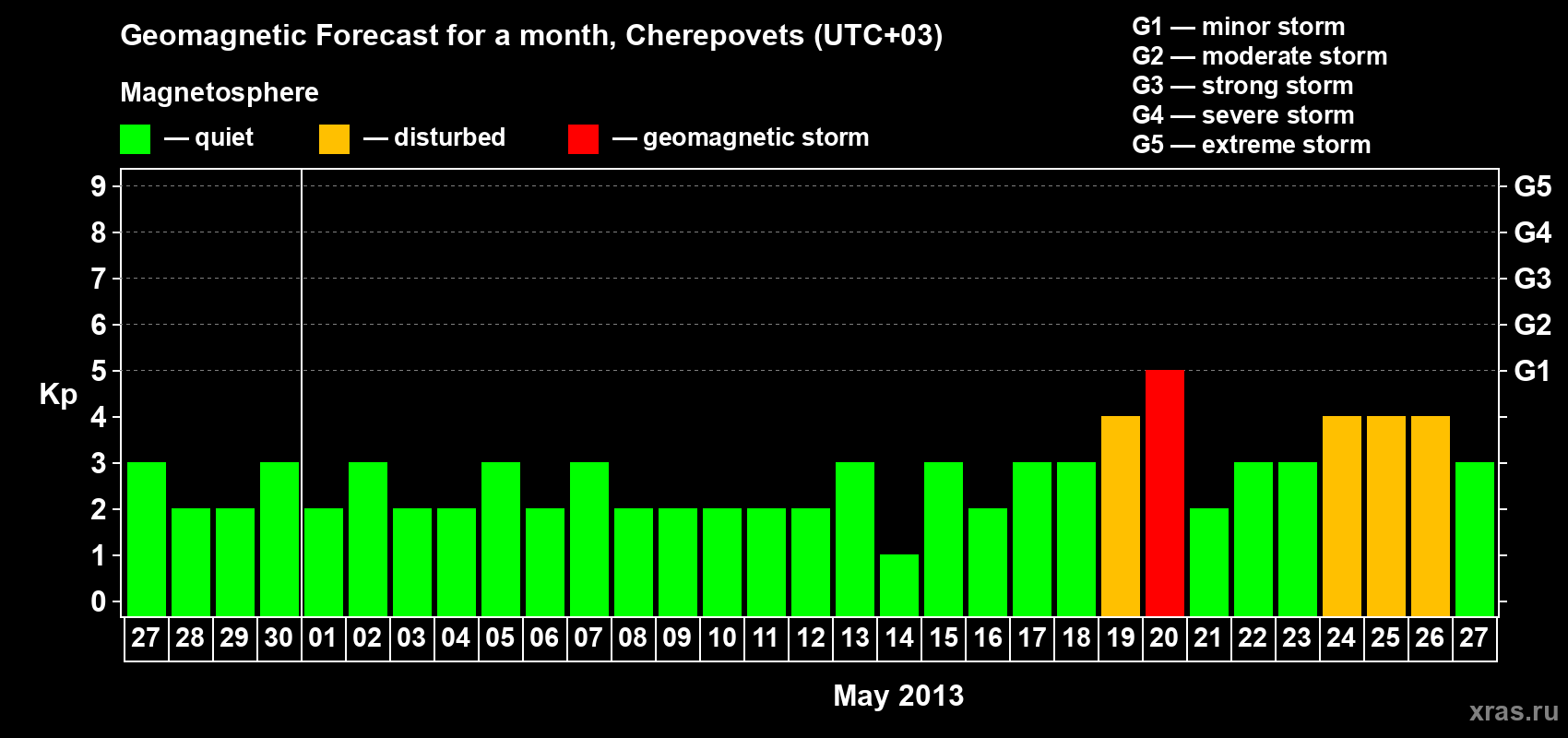The height and width of the screenshot is (738, 1568).
Task: Click the date label 20 on axis
Action: (x=1164, y=638)
